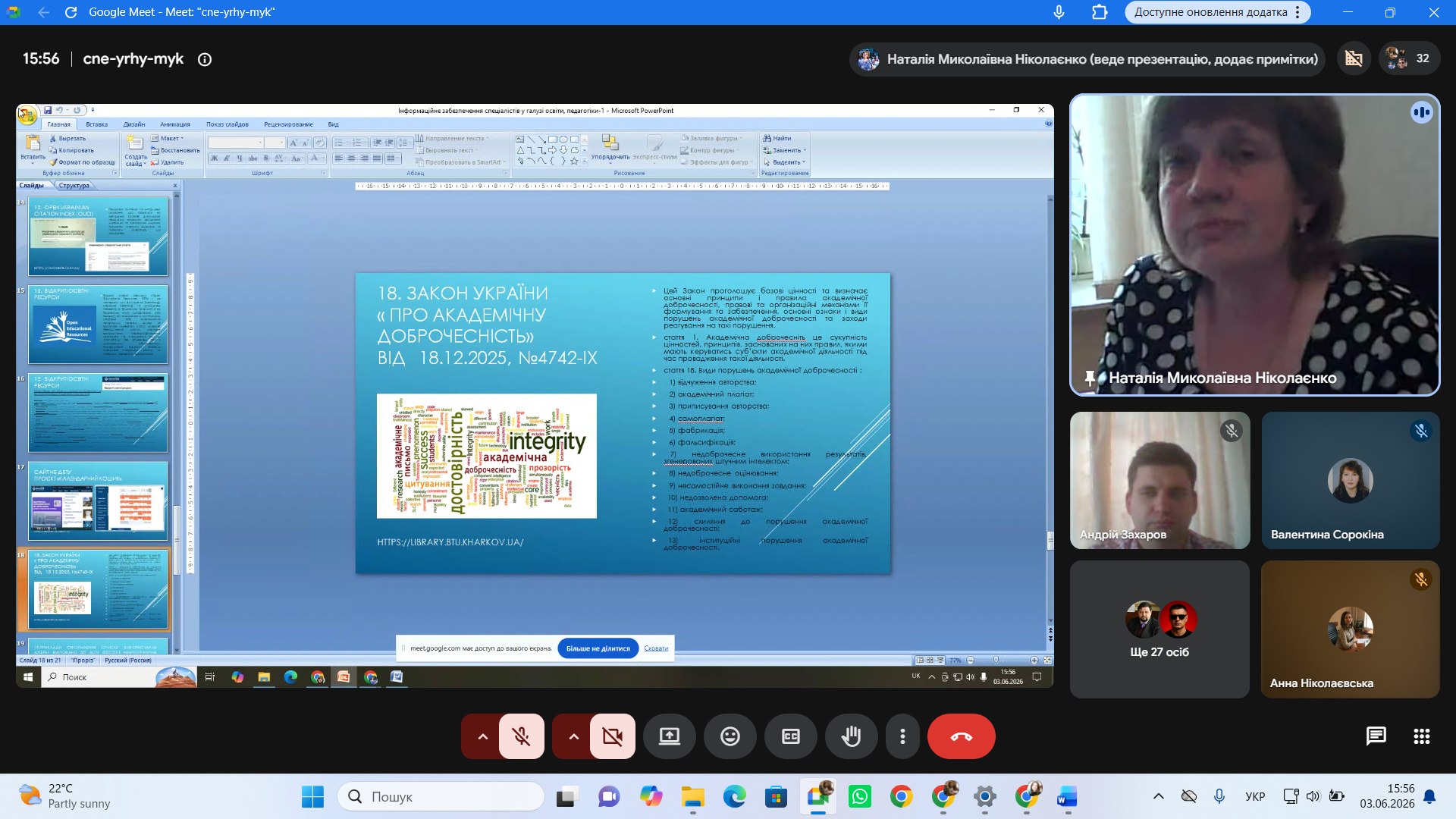Image resolution: width=1456 pixels, height=819 pixels.
Task: Open Microsoft Edge from the taskbar
Action: (x=734, y=796)
